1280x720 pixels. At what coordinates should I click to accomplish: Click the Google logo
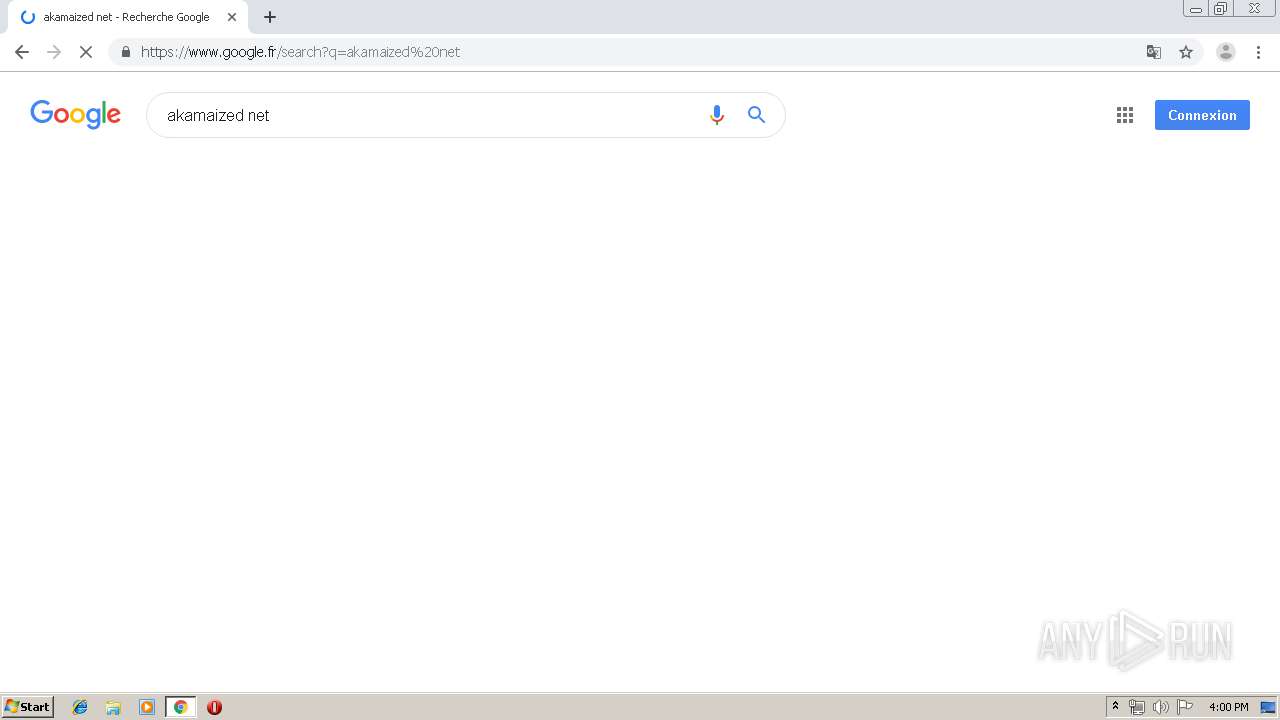75,115
